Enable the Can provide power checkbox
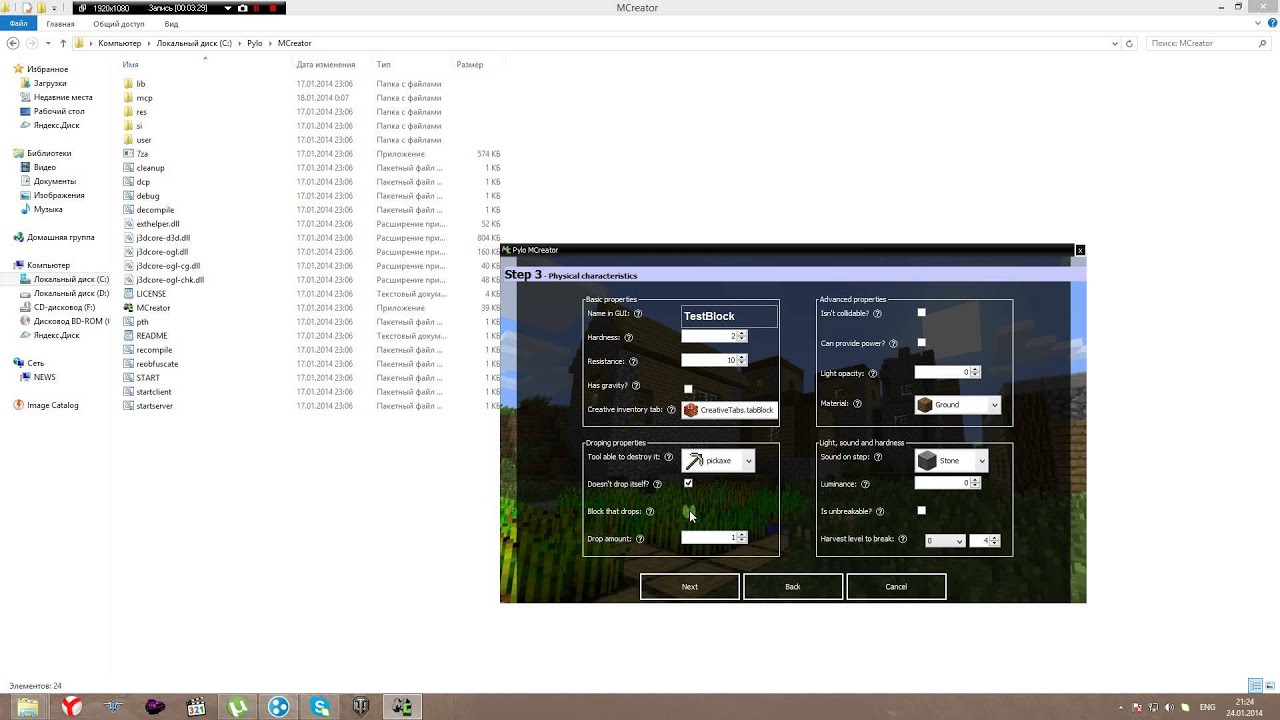Image resolution: width=1280 pixels, height=720 pixels. click(922, 343)
